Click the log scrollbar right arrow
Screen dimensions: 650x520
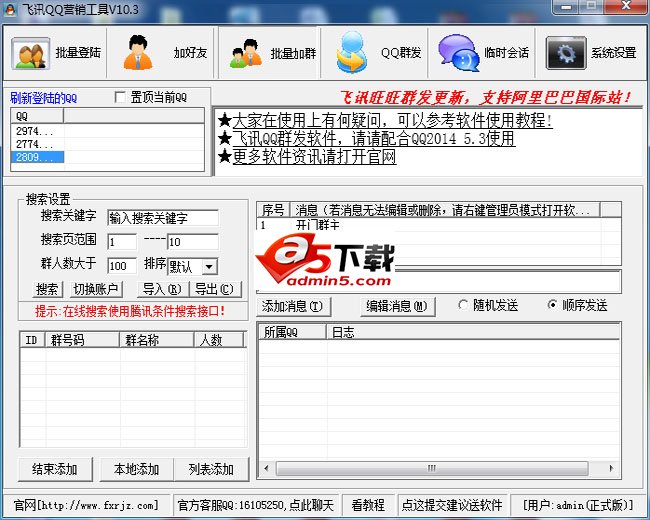(611, 469)
